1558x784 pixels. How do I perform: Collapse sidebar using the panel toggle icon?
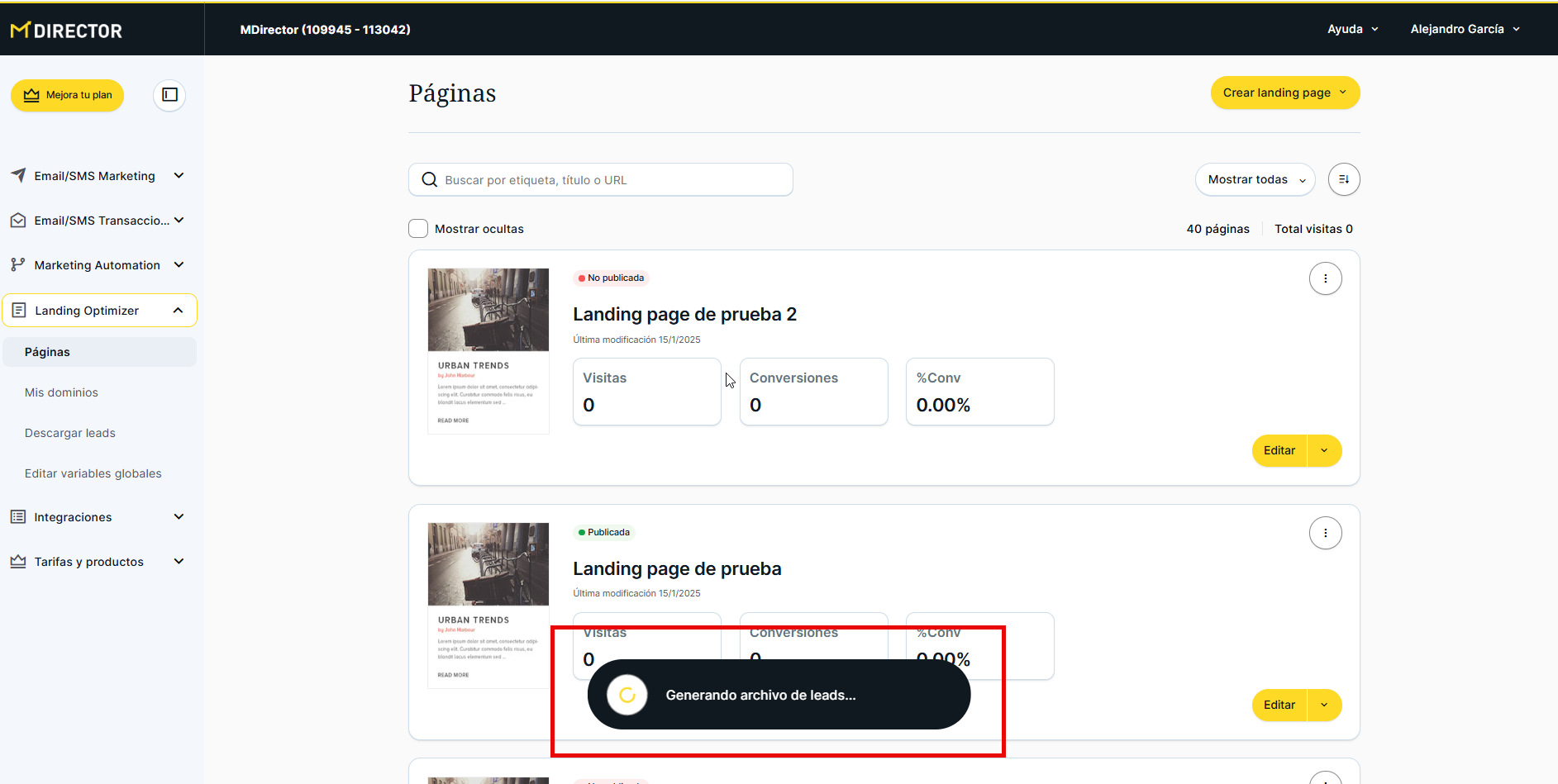pos(169,95)
